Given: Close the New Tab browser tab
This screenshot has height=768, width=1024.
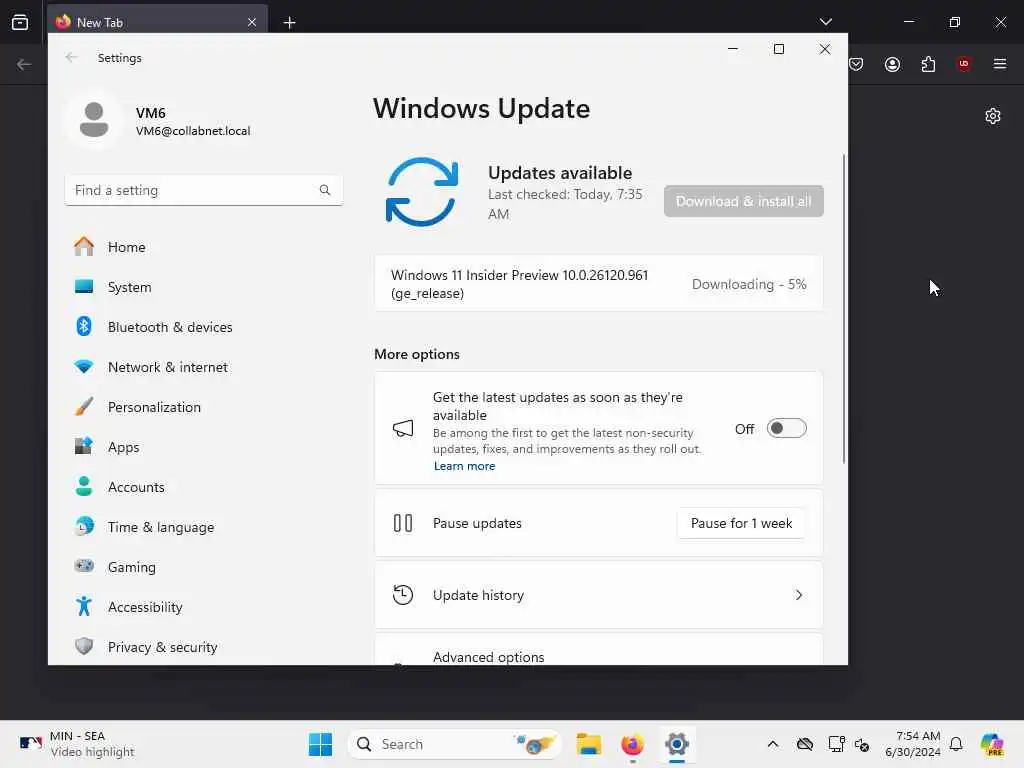Looking at the screenshot, I should [252, 22].
